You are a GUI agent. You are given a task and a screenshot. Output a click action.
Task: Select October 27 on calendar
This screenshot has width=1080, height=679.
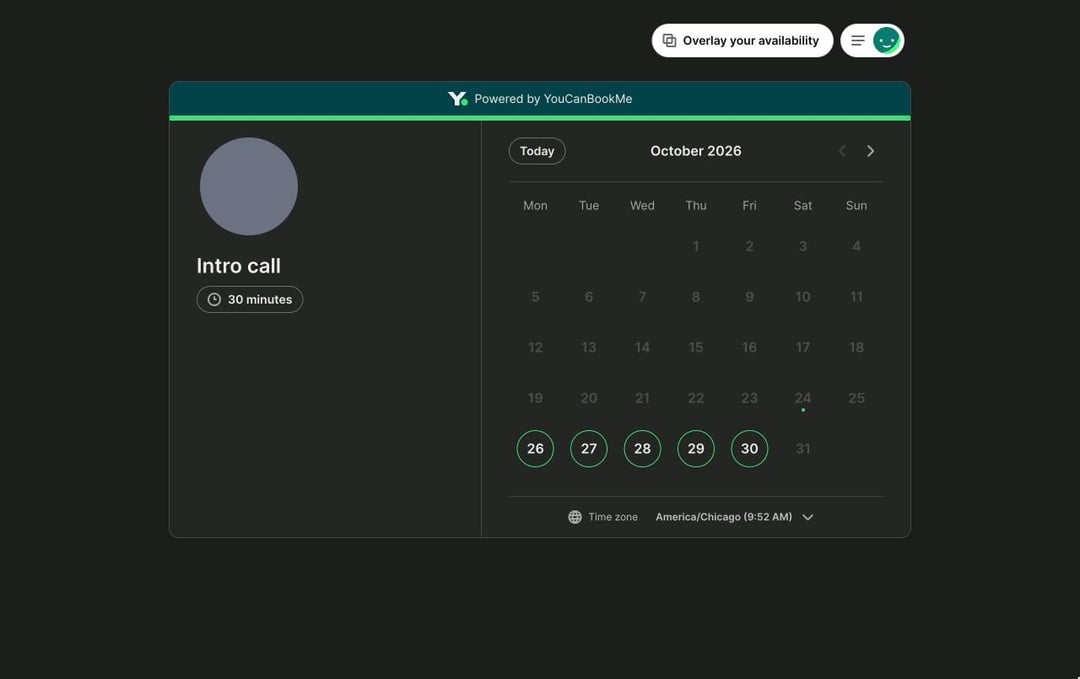point(589,449)
